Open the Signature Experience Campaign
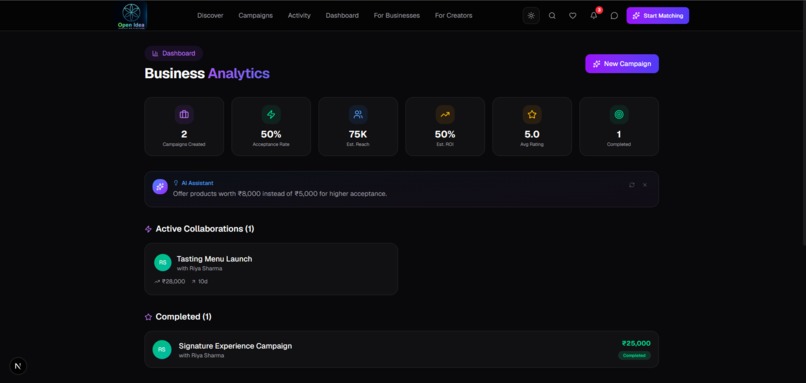This screenshot has height=383, width=806. [x=401, y=350]
